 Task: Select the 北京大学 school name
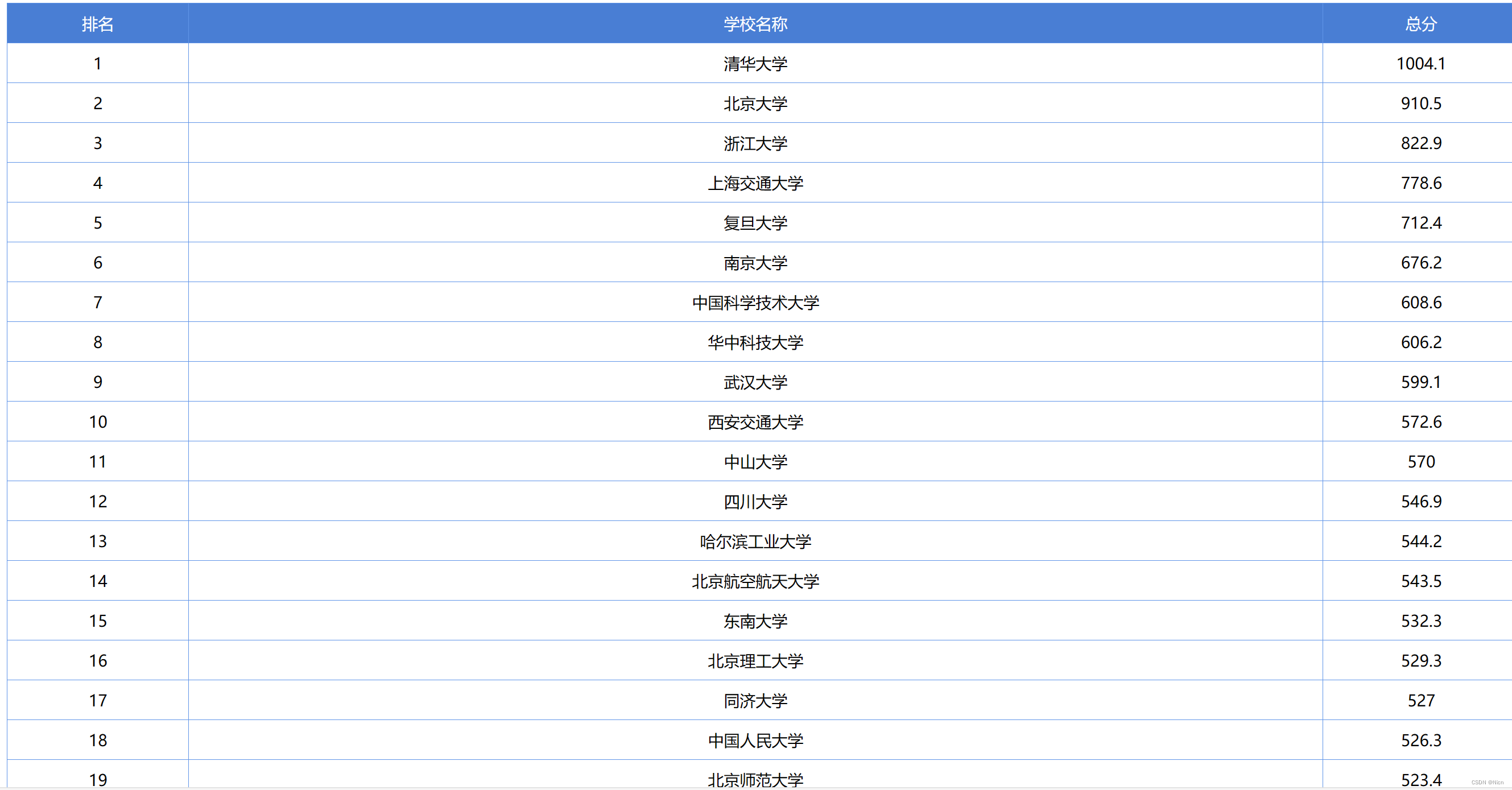pyautogui.click(x=755, y=104)
